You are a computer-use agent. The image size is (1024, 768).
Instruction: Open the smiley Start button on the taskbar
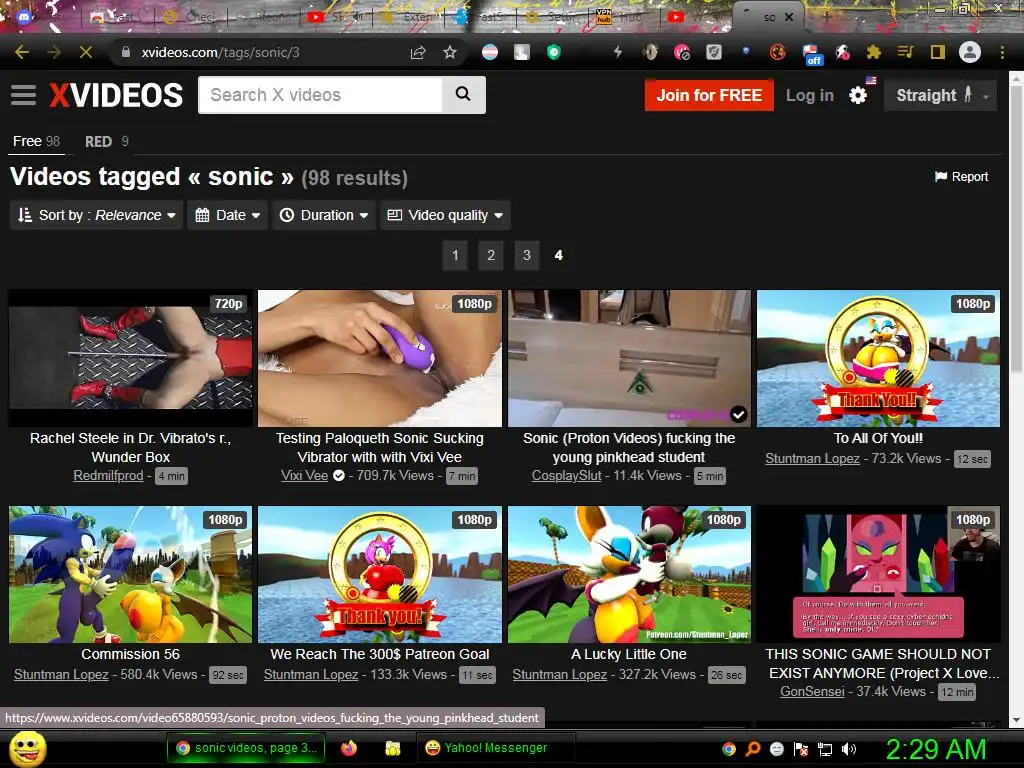point(28,748)
